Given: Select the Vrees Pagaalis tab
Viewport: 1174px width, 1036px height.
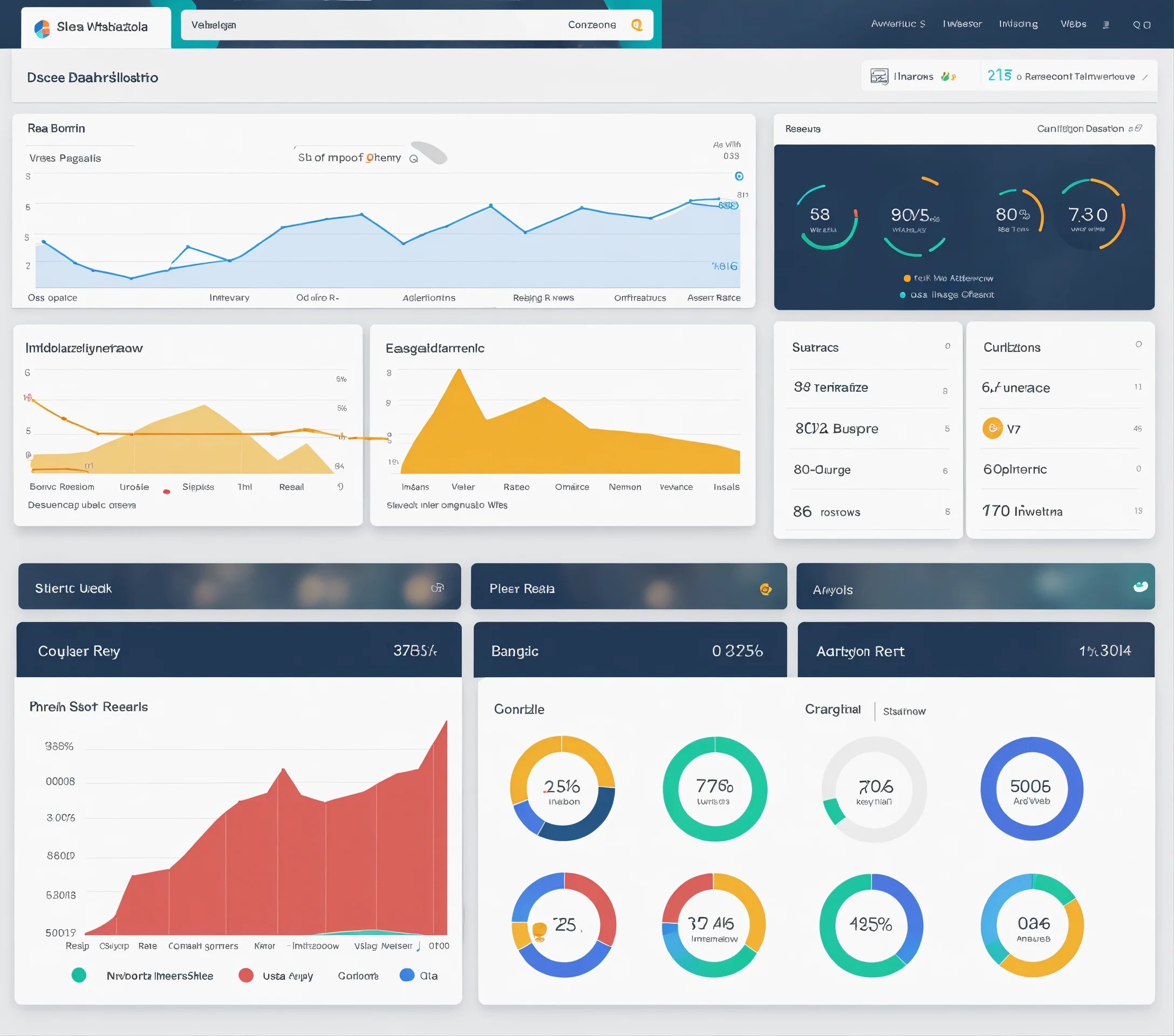Looking at the screenshot, I should pyautogui.click(x=65, y=158).
